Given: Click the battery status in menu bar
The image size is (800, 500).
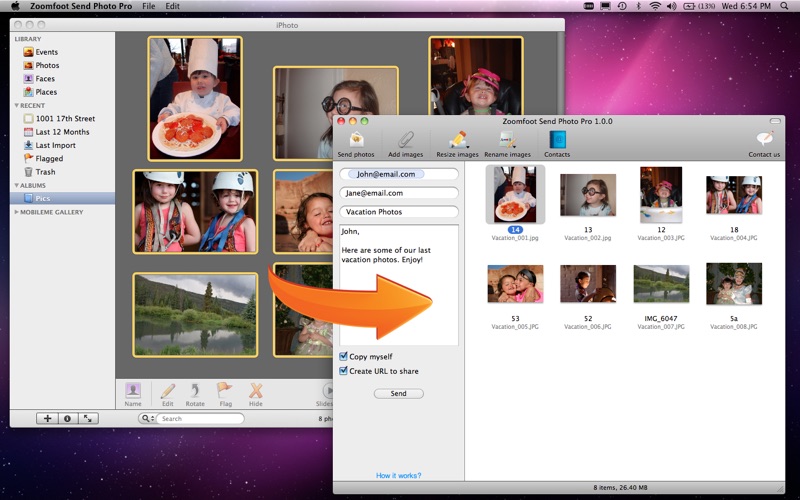Looking at the screenshot, I should click(699, 6).
